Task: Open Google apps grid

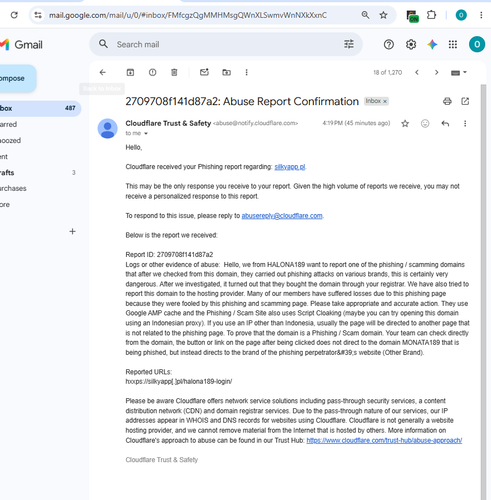Action: click(x=453, y=44)
